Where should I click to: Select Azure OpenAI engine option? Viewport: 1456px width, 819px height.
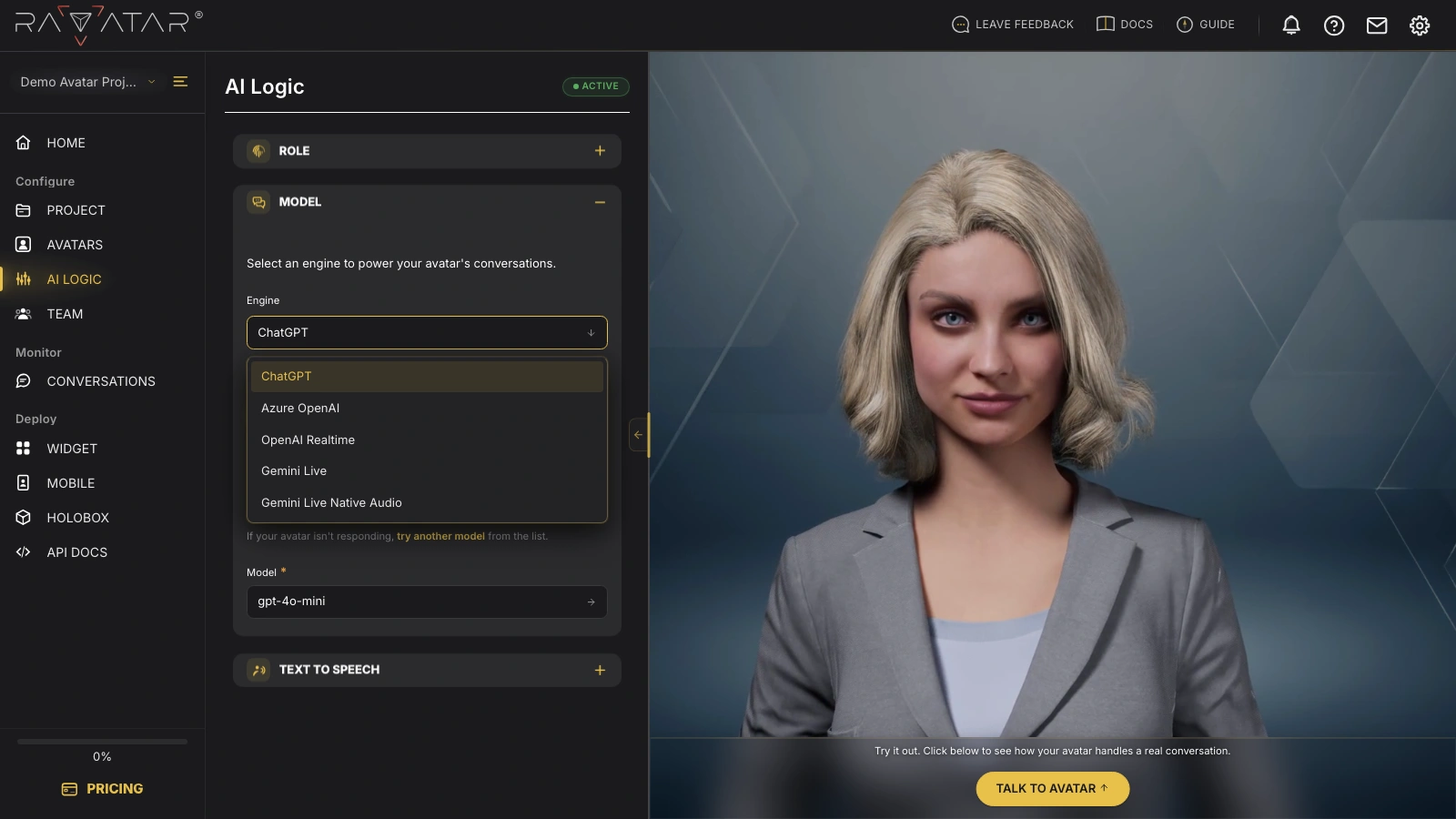pos(427,409)
